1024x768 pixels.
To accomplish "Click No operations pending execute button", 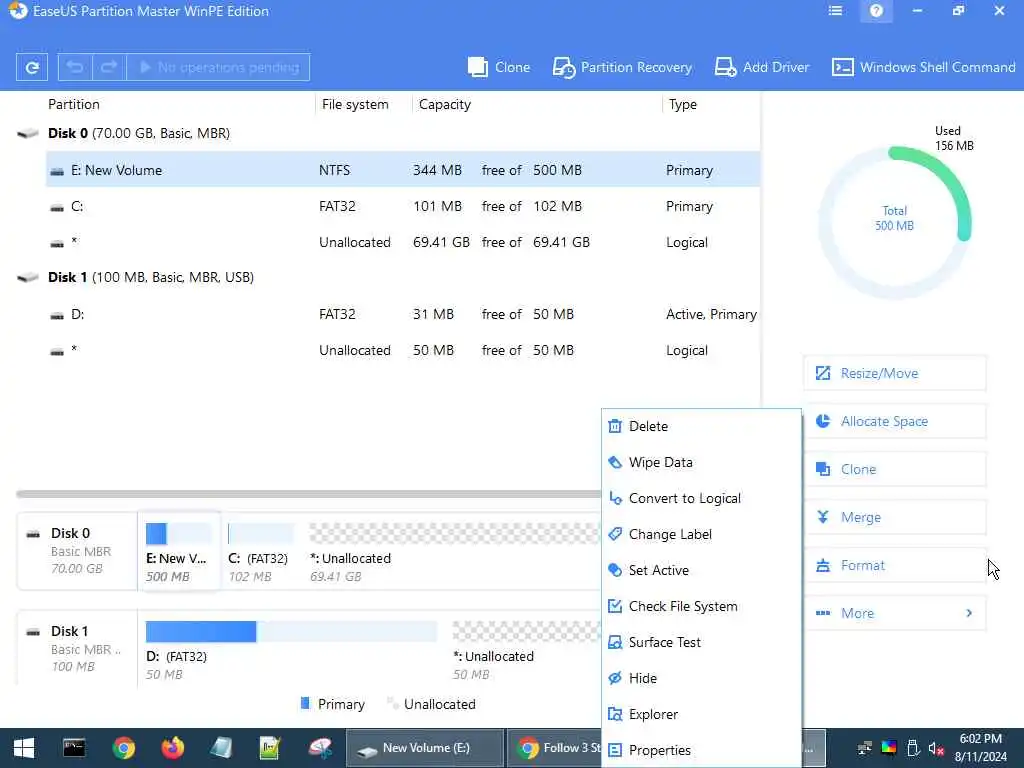I will (x=218, y=67).
